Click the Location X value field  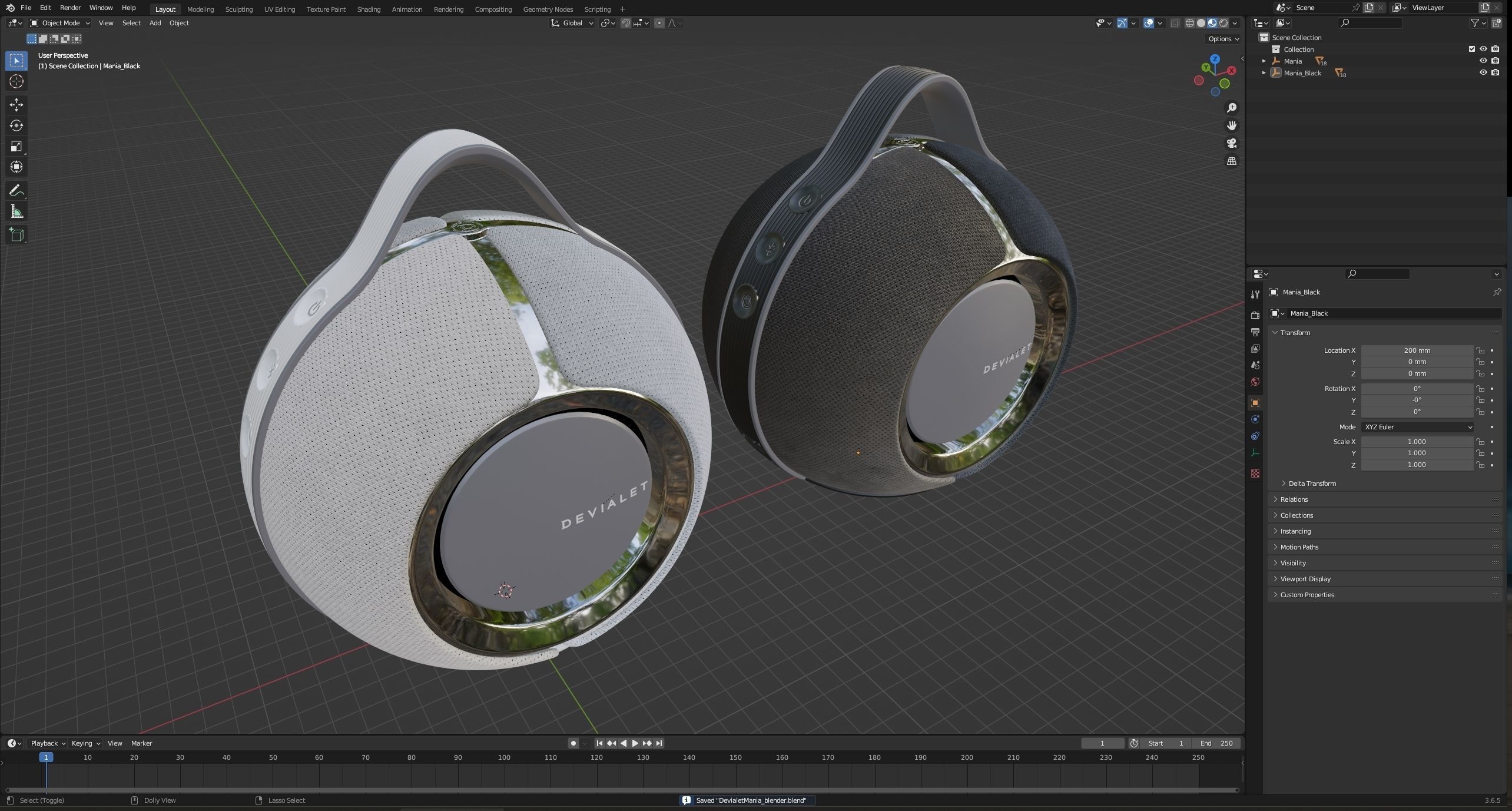1417,350
